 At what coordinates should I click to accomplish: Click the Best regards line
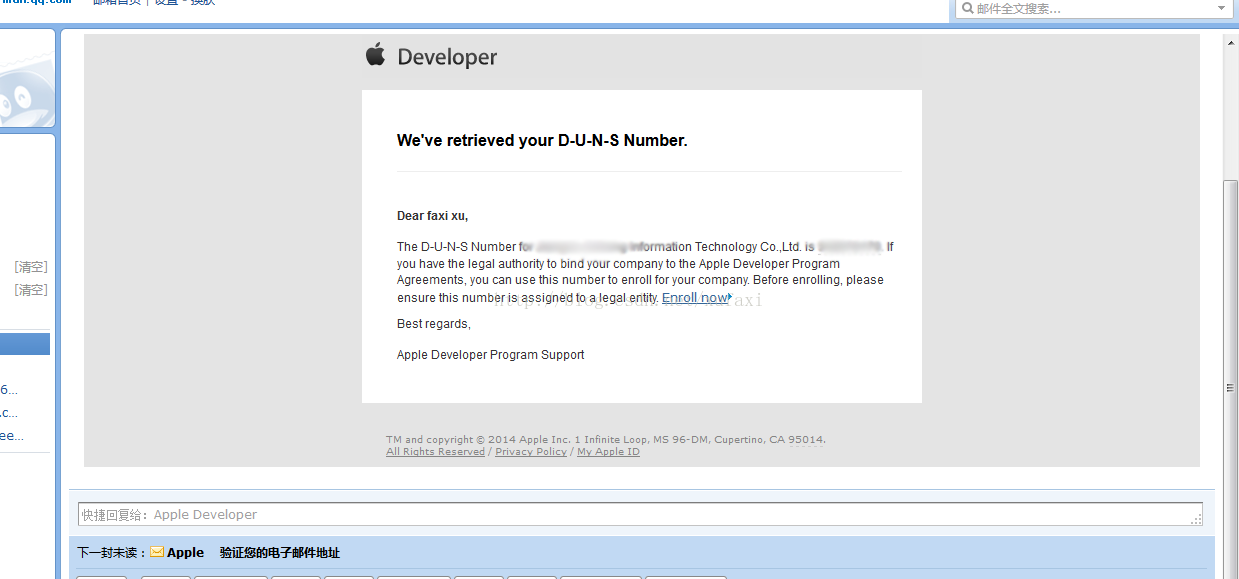434,324
